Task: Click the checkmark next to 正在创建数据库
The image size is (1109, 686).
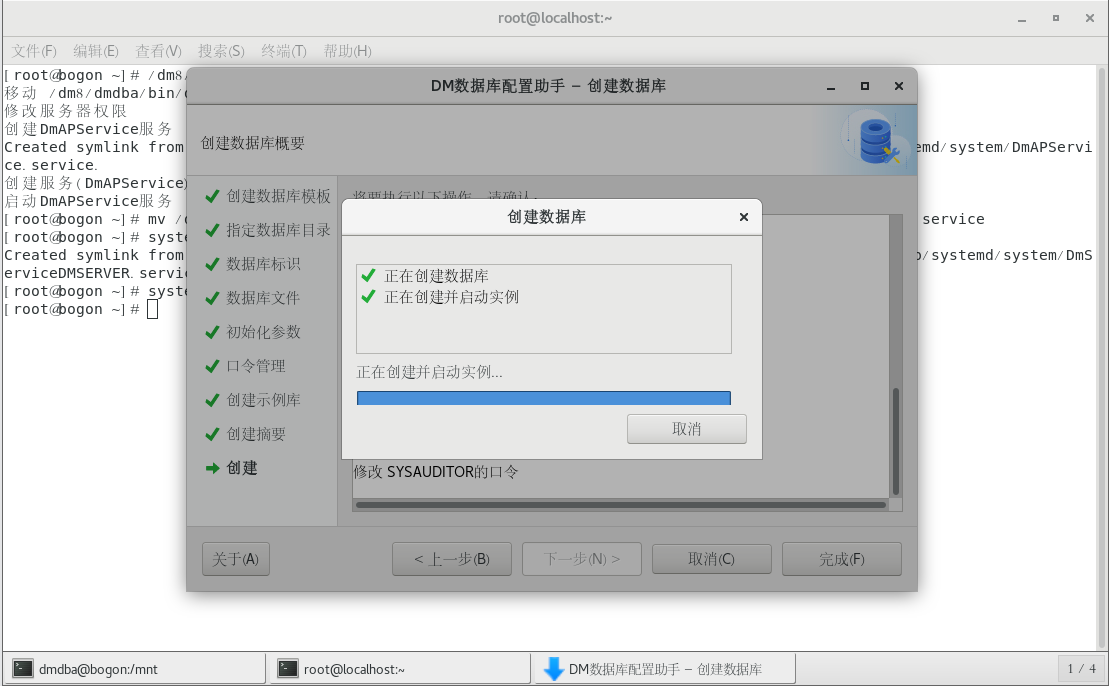Action: (368, 275)
